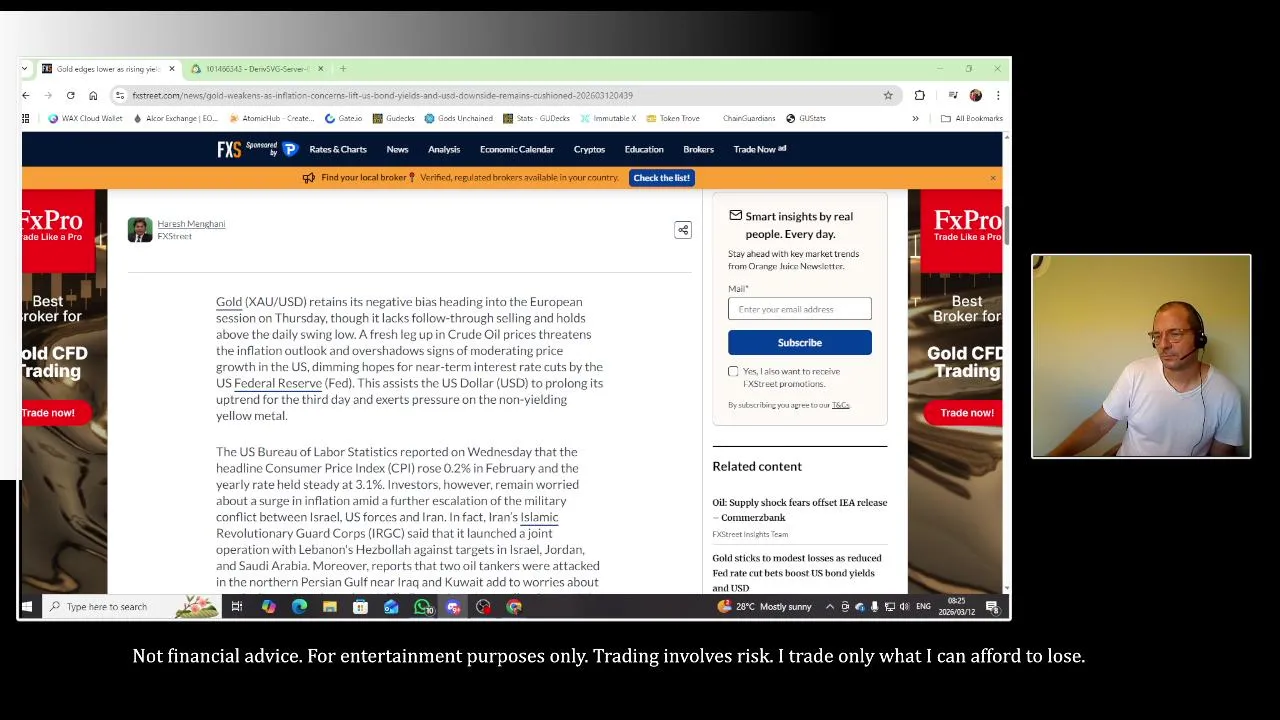Open WAX Cloud Wallet bookmark
Screen dimensions: 1280x720
pyautogui.click(x=85, y=118)
